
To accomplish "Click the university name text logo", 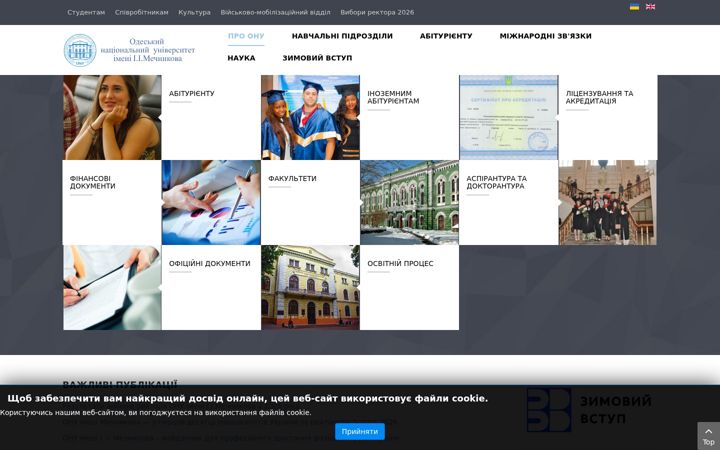I will [147, 50].
